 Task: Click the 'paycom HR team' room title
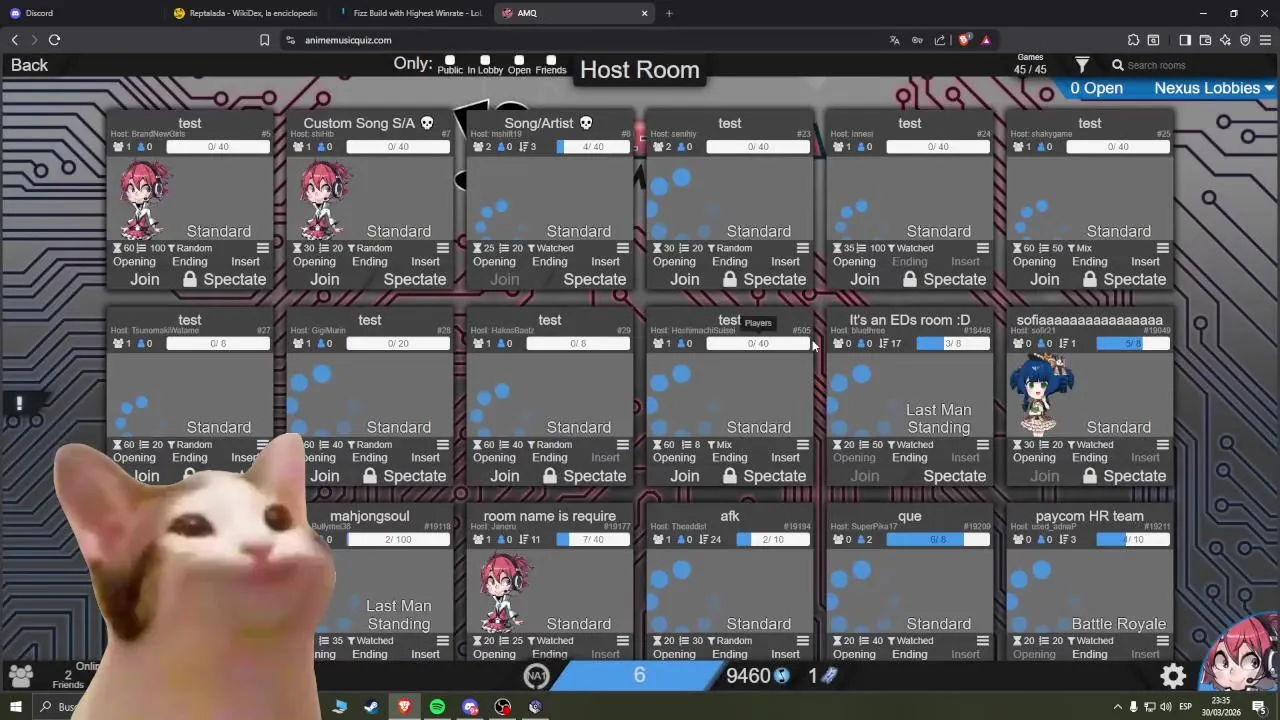[1090, 516]
